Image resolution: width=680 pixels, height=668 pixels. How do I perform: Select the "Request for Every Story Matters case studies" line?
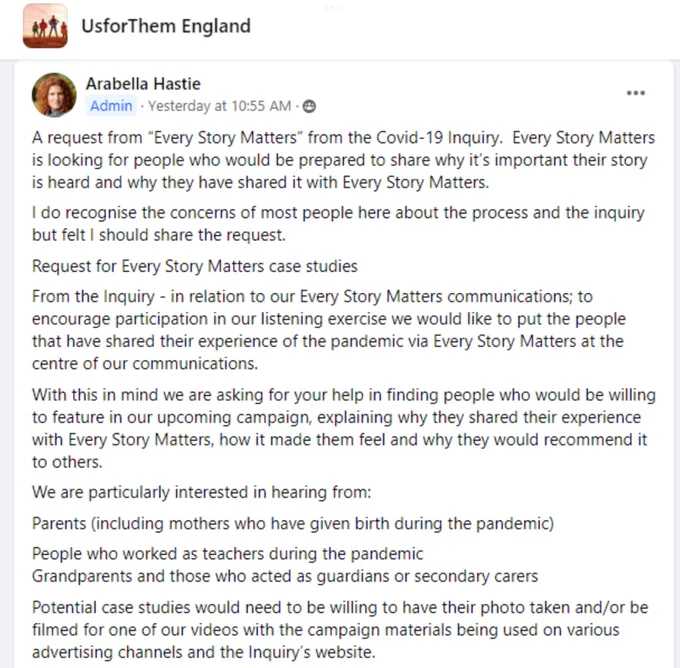[x=195, y=266]
